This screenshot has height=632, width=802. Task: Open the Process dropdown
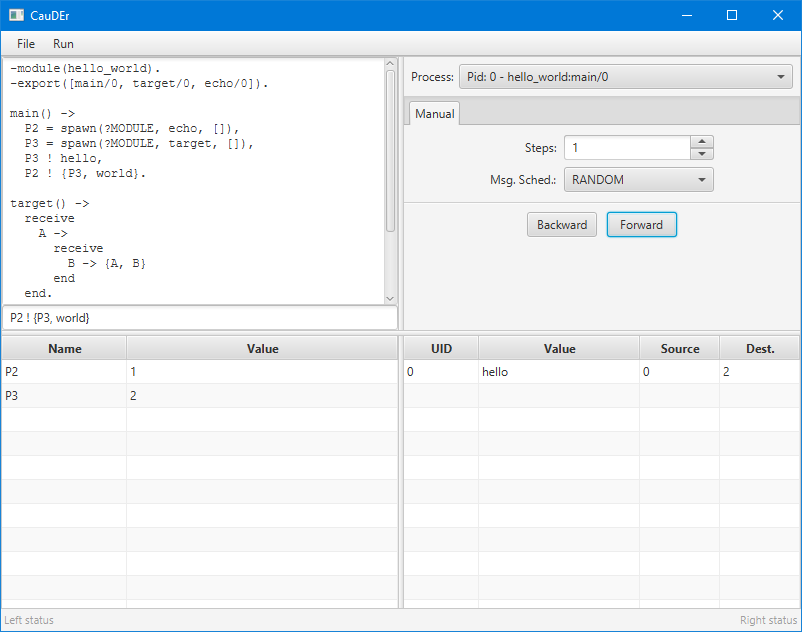pos(626,77)
